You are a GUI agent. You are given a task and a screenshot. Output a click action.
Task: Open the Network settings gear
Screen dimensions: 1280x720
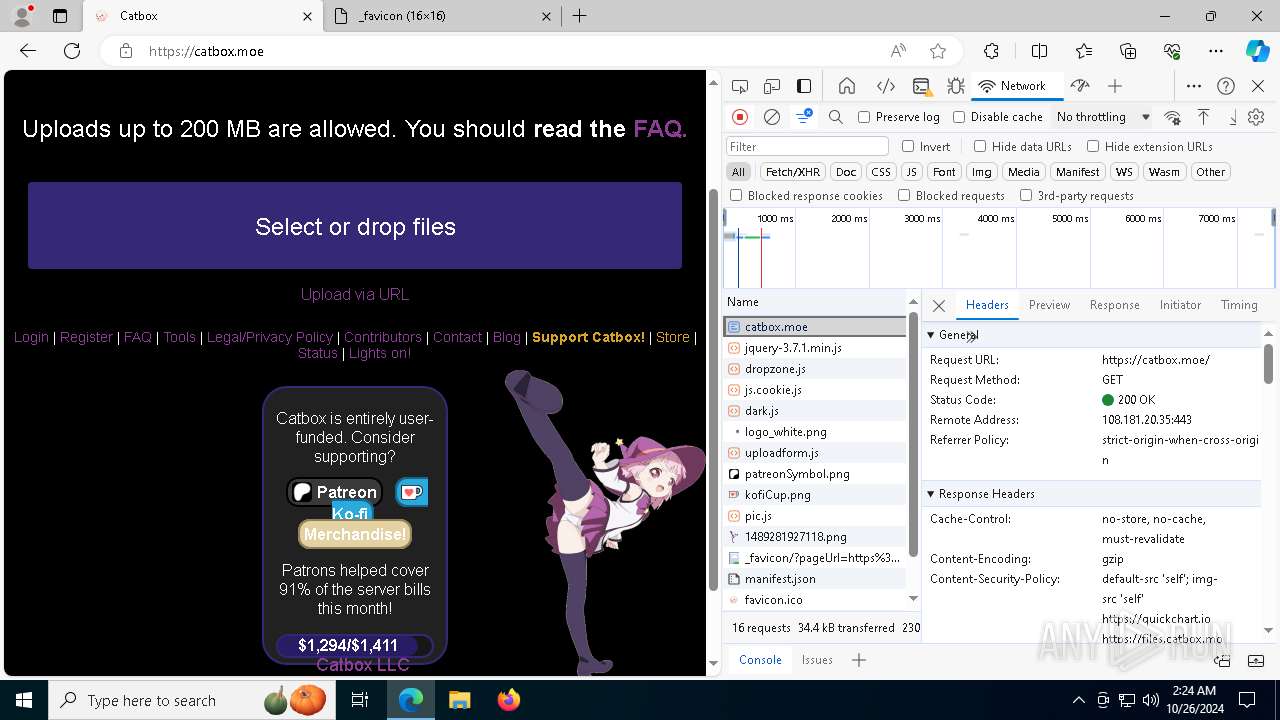tap(1256, 117)
